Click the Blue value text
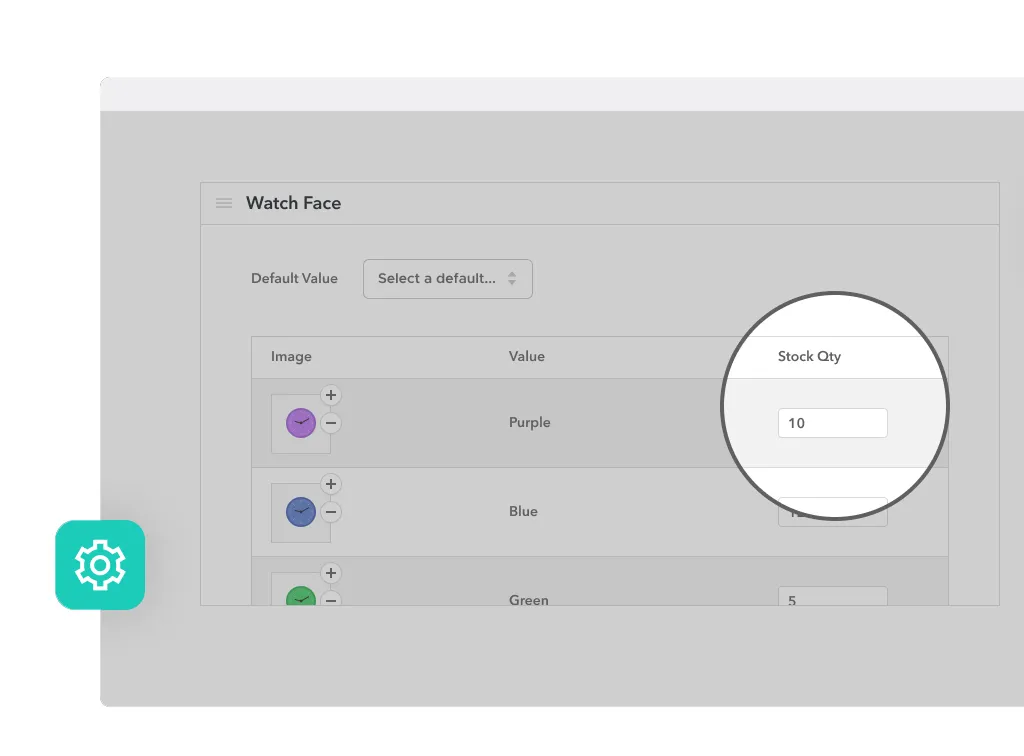 coord(523,511)
